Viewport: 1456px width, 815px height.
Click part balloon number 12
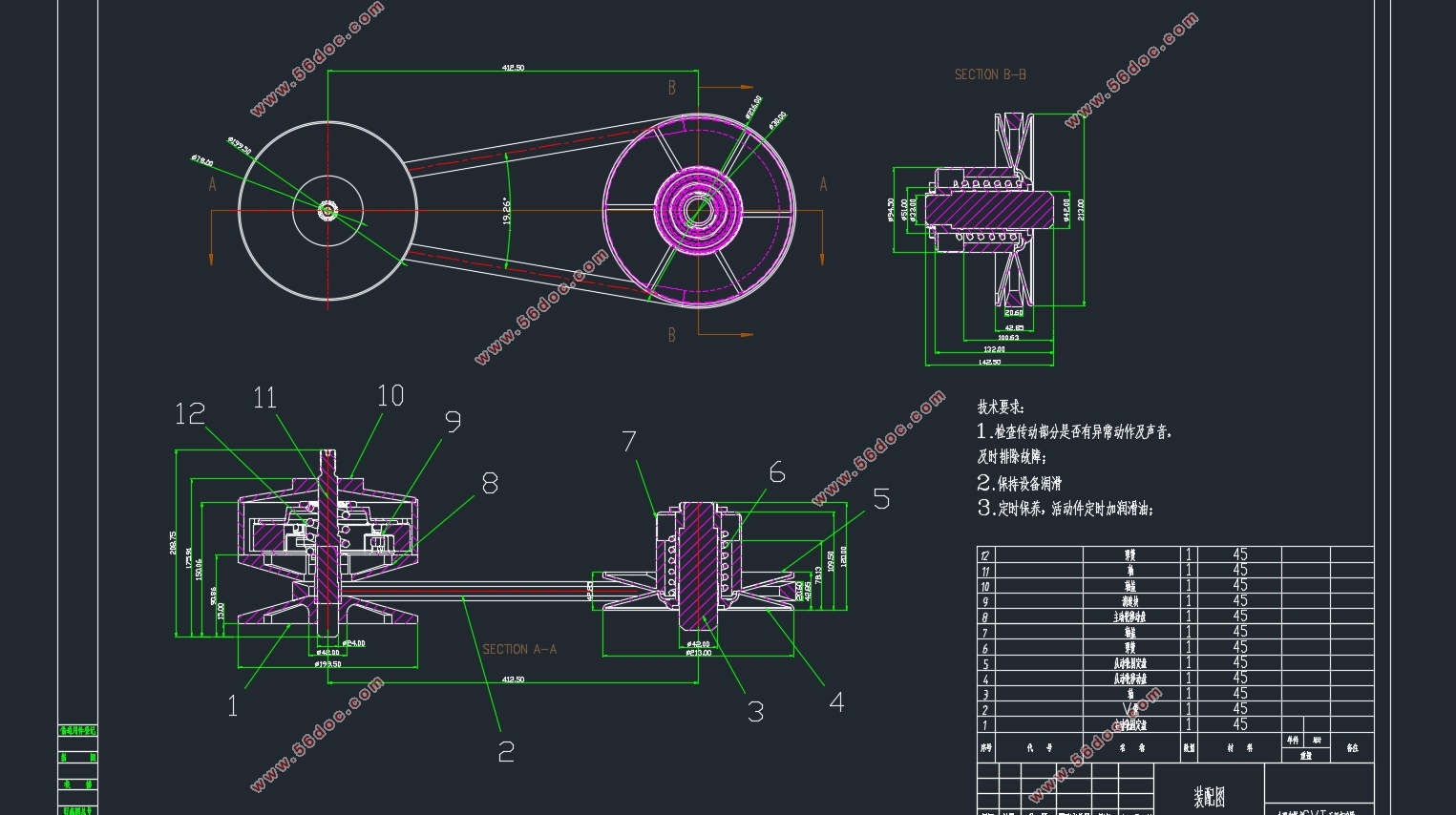pyautogui.click(x=190, y=413)
